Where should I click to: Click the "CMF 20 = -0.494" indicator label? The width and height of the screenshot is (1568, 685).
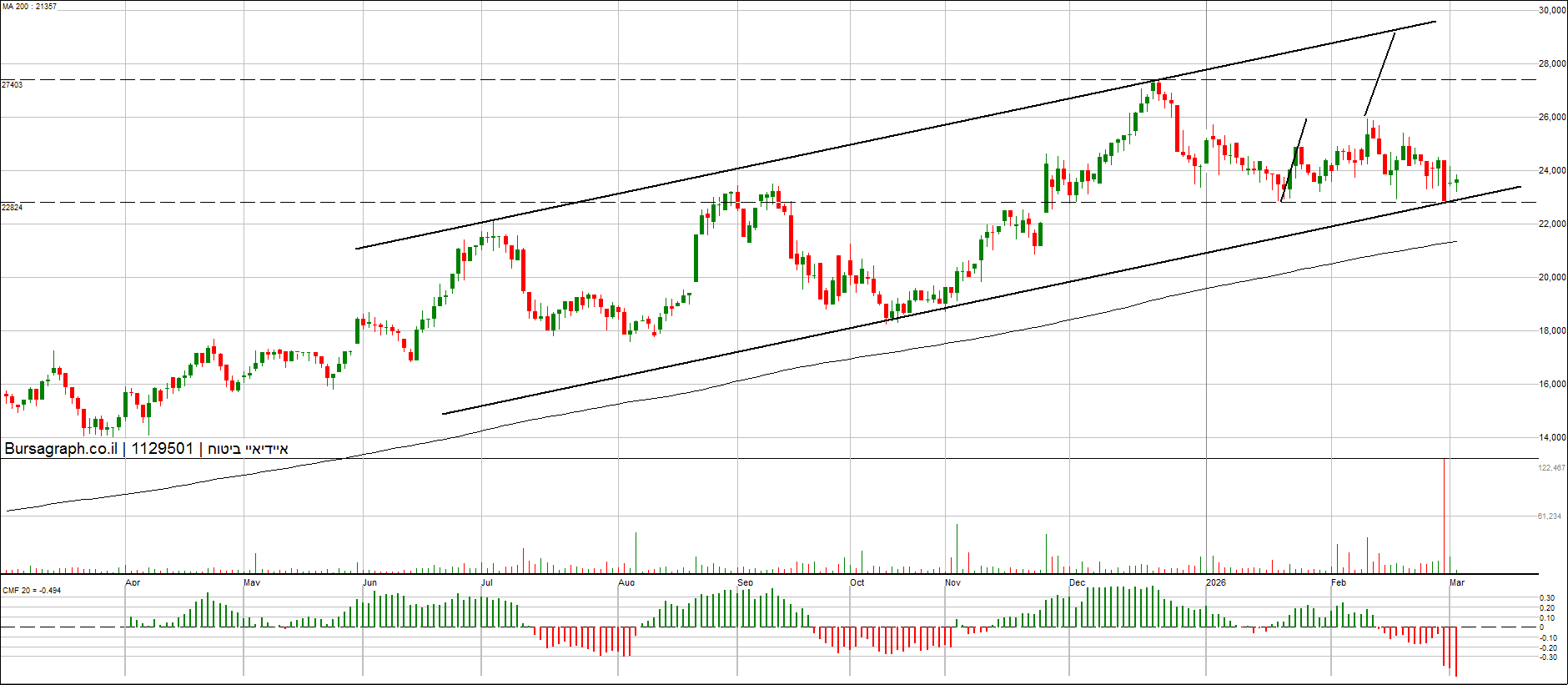[x=32, y=591]
